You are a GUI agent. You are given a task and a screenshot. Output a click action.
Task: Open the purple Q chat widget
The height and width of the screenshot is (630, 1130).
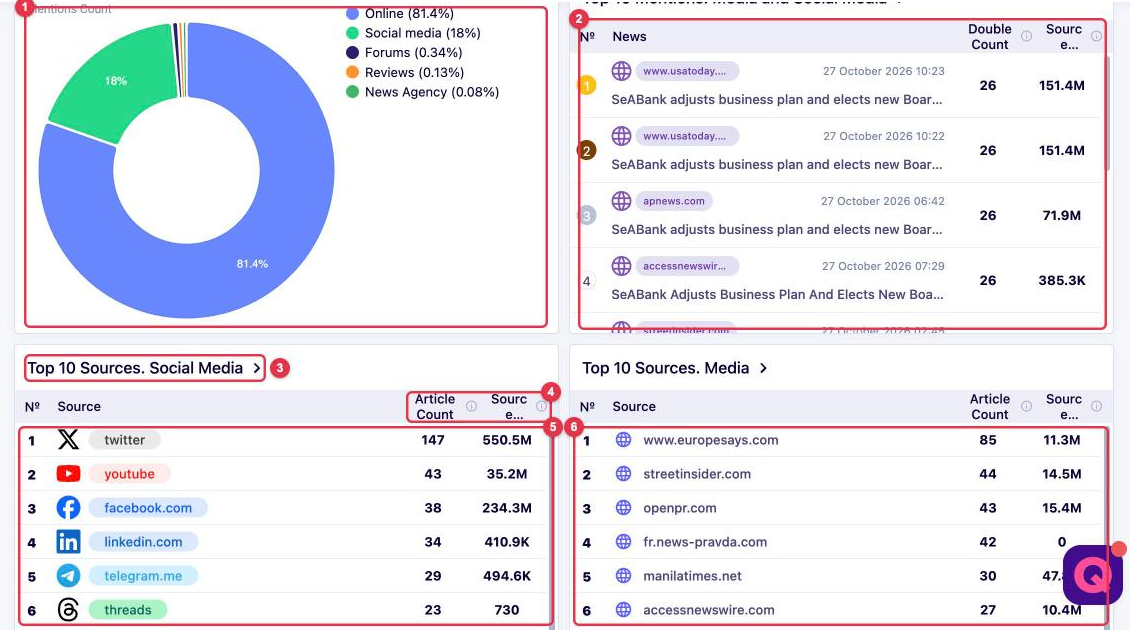coord(1093,574)
